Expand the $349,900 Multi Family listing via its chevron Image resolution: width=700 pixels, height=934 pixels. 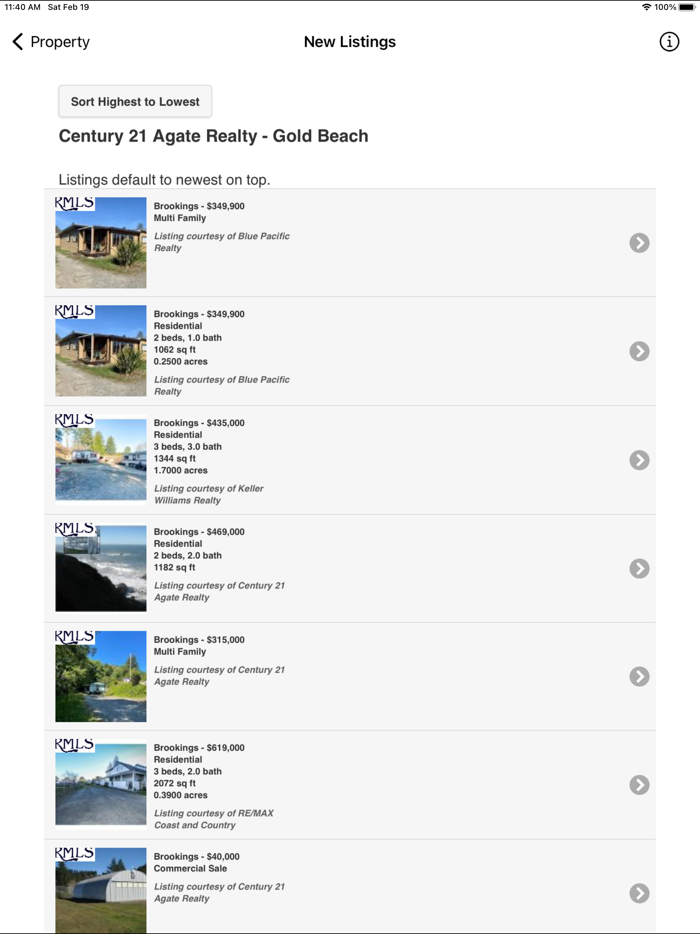click(x=639, y=242)
